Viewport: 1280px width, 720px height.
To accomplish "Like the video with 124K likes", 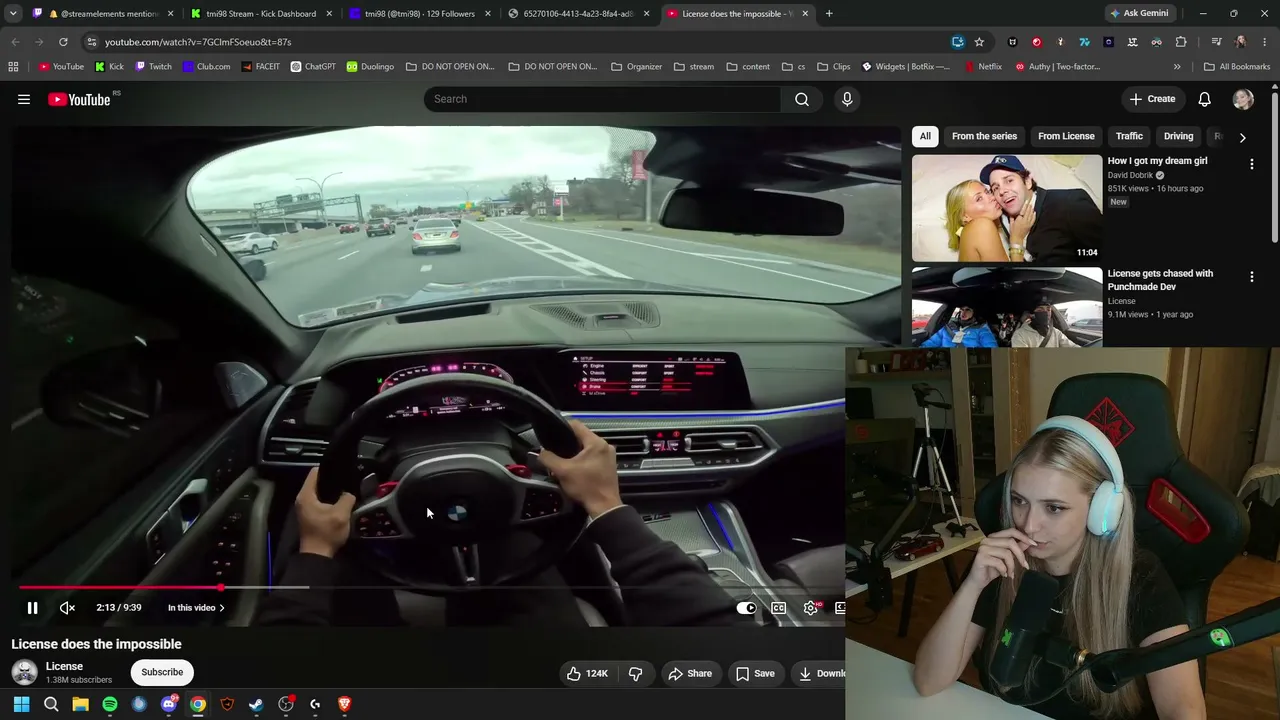I will click(x=587, y=673).
